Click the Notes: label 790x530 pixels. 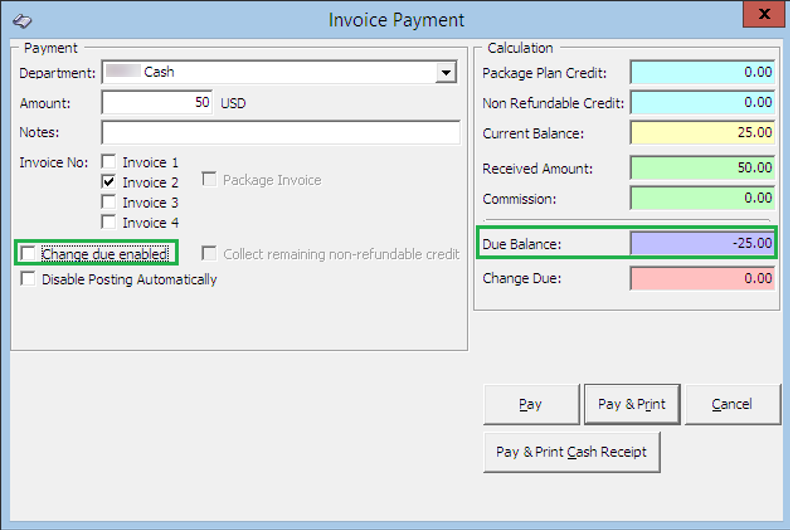(x=39, y=132)
